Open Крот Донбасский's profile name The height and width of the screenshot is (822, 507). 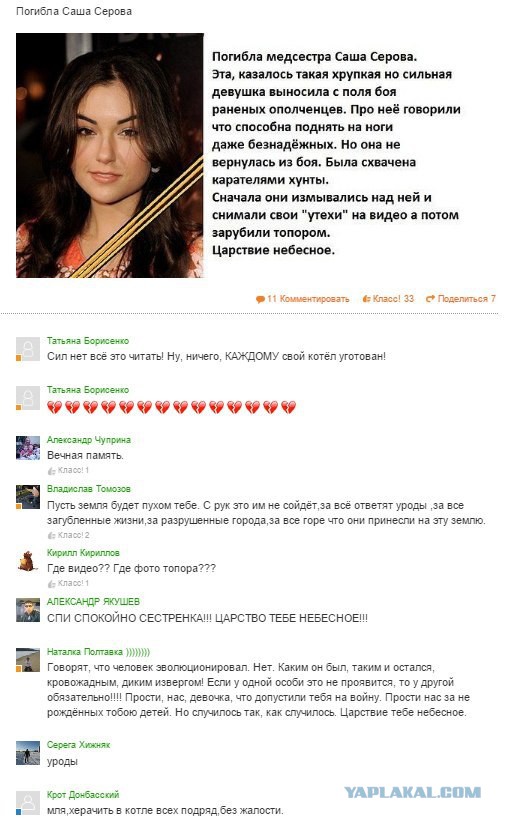click(x=83, y=795)
